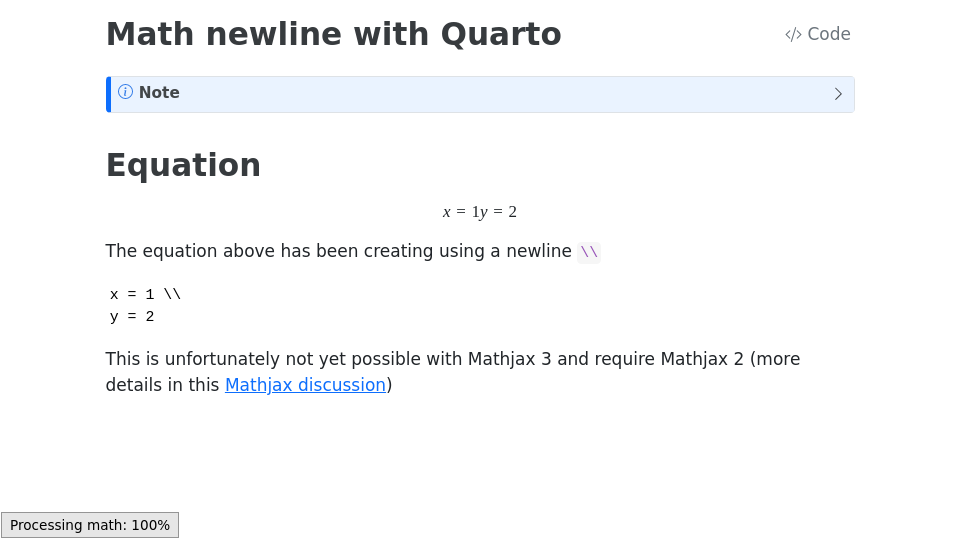Image resolution: width=960 pixels, height=540 pixels.
Task: Click the "Note" callout title text
Action: (159, 93)
